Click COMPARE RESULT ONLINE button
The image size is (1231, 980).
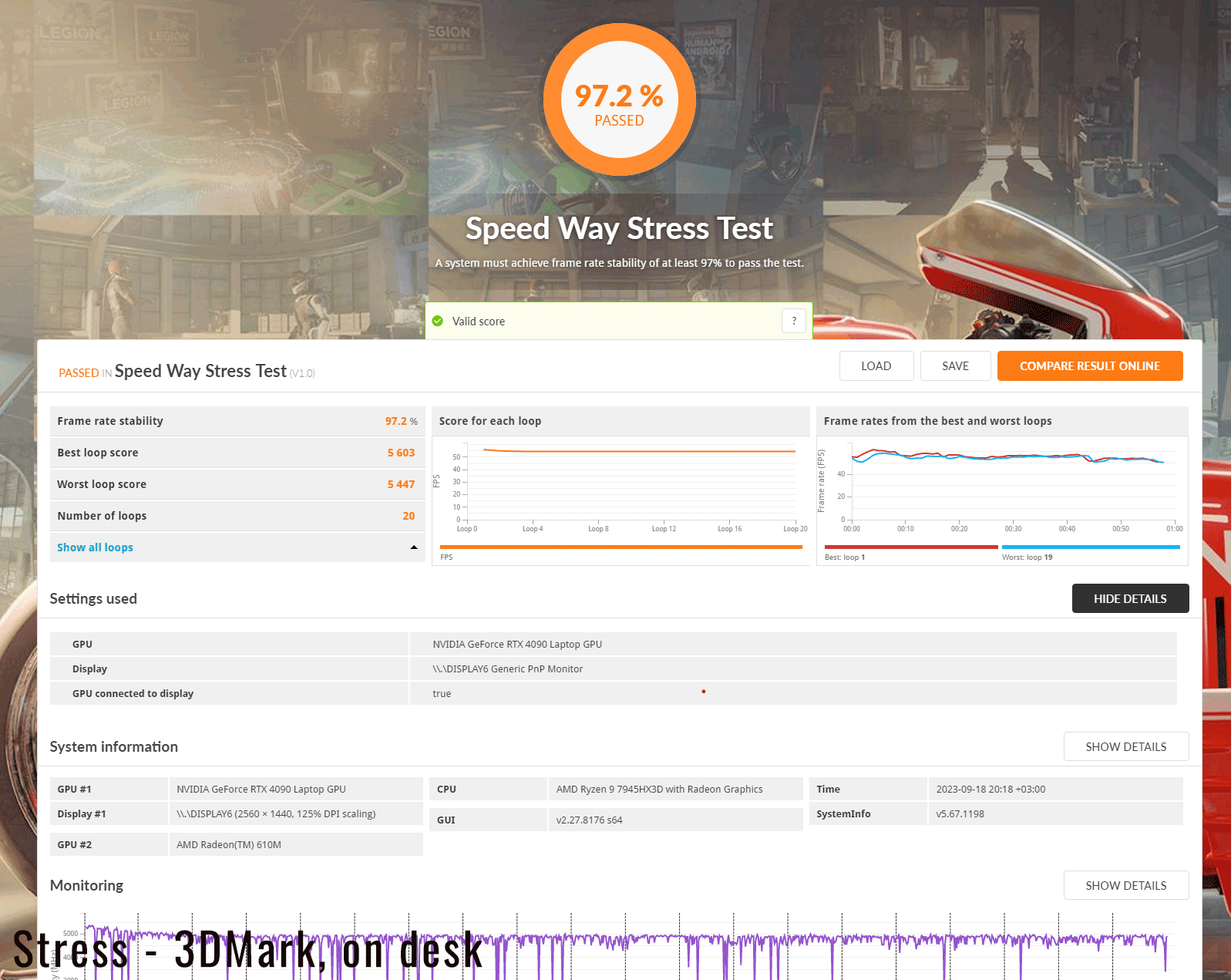[x=1090, y=366]
